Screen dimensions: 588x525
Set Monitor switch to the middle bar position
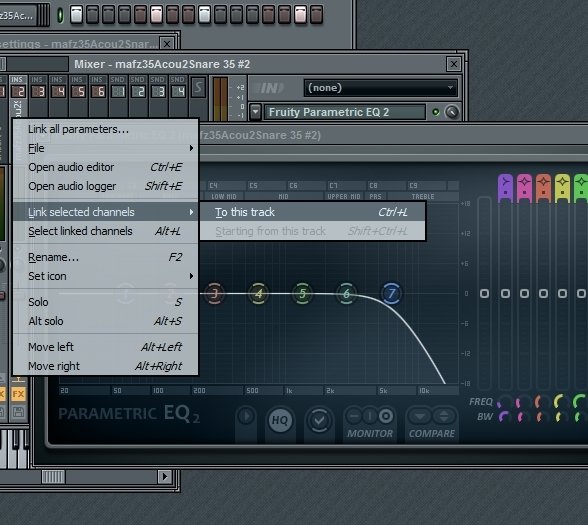(370, 416)
